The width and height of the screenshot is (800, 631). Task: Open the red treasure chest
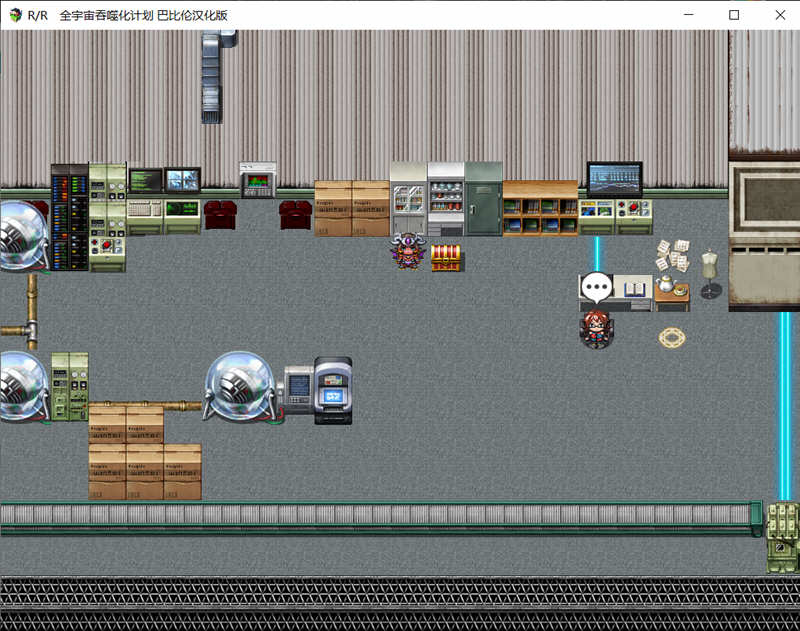tap(446, 258)
